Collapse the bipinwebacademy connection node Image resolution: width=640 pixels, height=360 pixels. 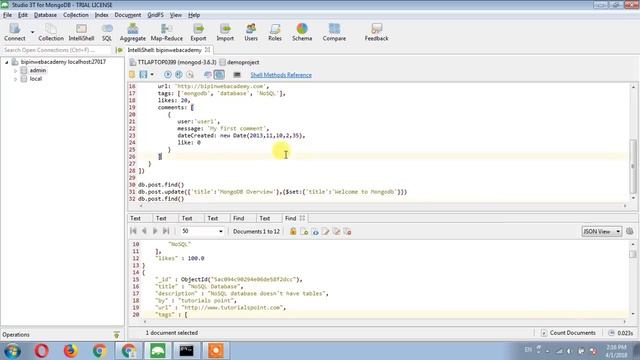(x=7, y=62)
